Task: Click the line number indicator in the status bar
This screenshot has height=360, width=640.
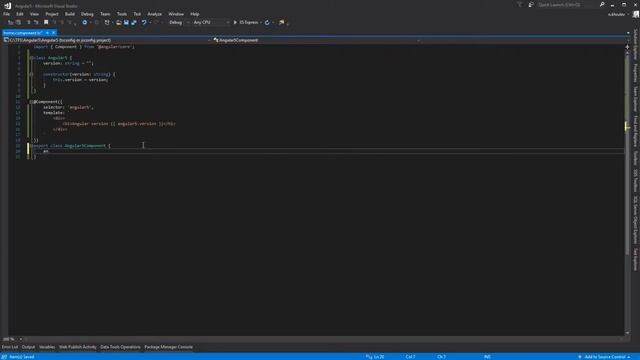Action: tap(379, 357)
